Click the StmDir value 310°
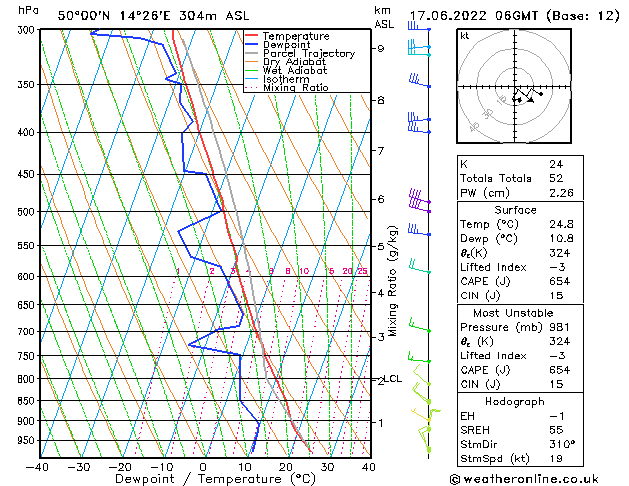Viewport: 629px width, 486px height. click(562, 445)
